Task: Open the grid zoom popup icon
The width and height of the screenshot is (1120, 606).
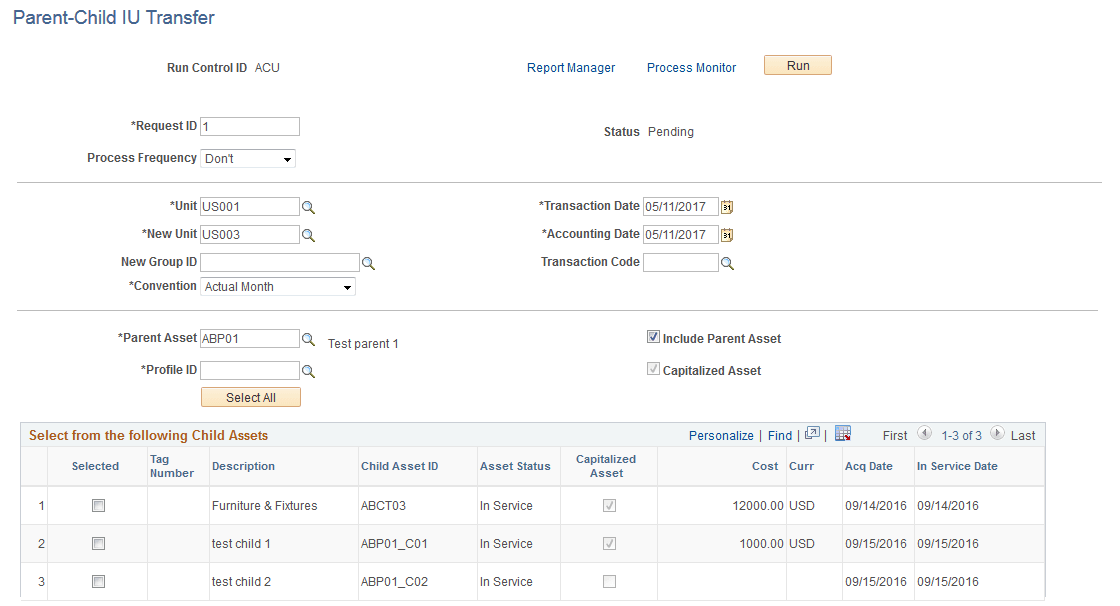Action: (810, 435)
